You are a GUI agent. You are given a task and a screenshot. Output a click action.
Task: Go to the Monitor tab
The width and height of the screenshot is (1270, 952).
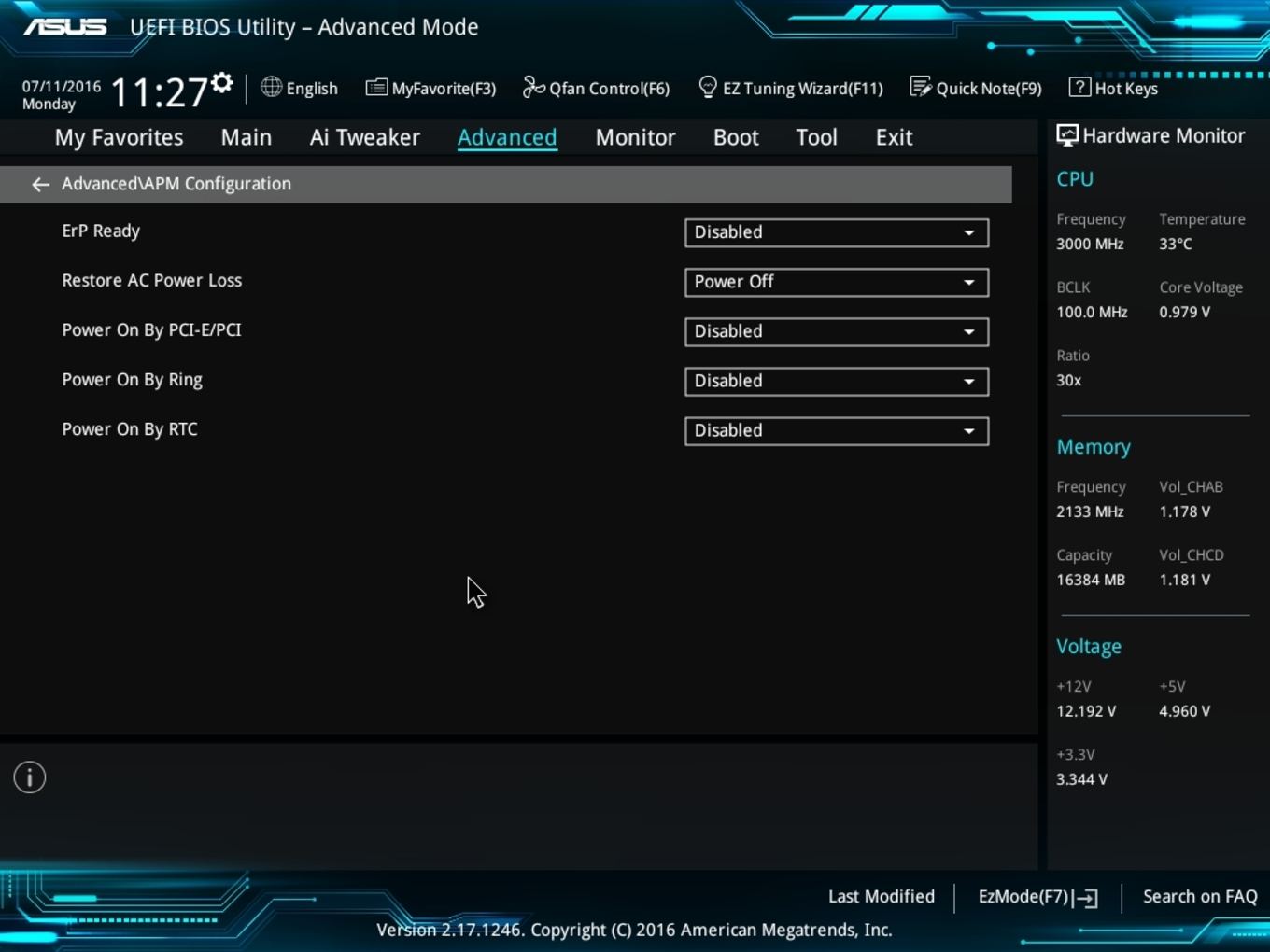[635, 137]
